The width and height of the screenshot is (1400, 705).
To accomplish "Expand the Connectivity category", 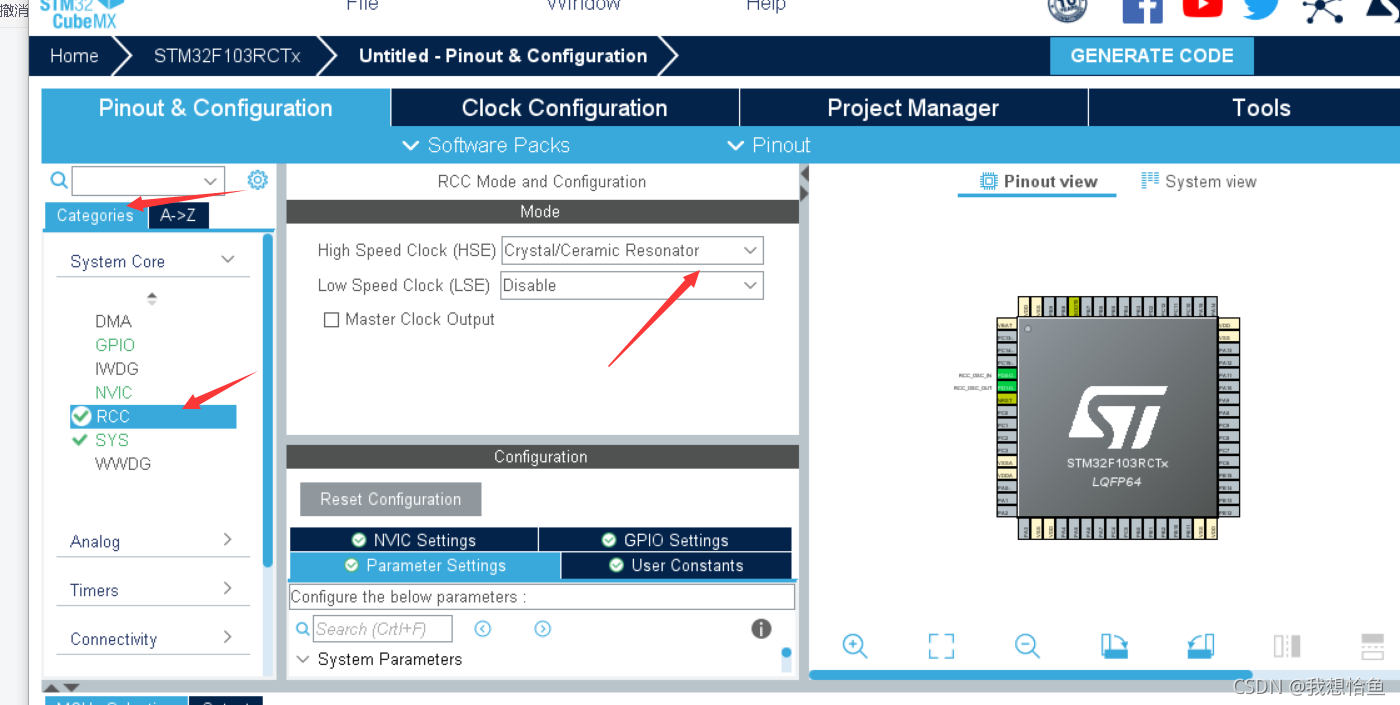I will click(228, 637).
